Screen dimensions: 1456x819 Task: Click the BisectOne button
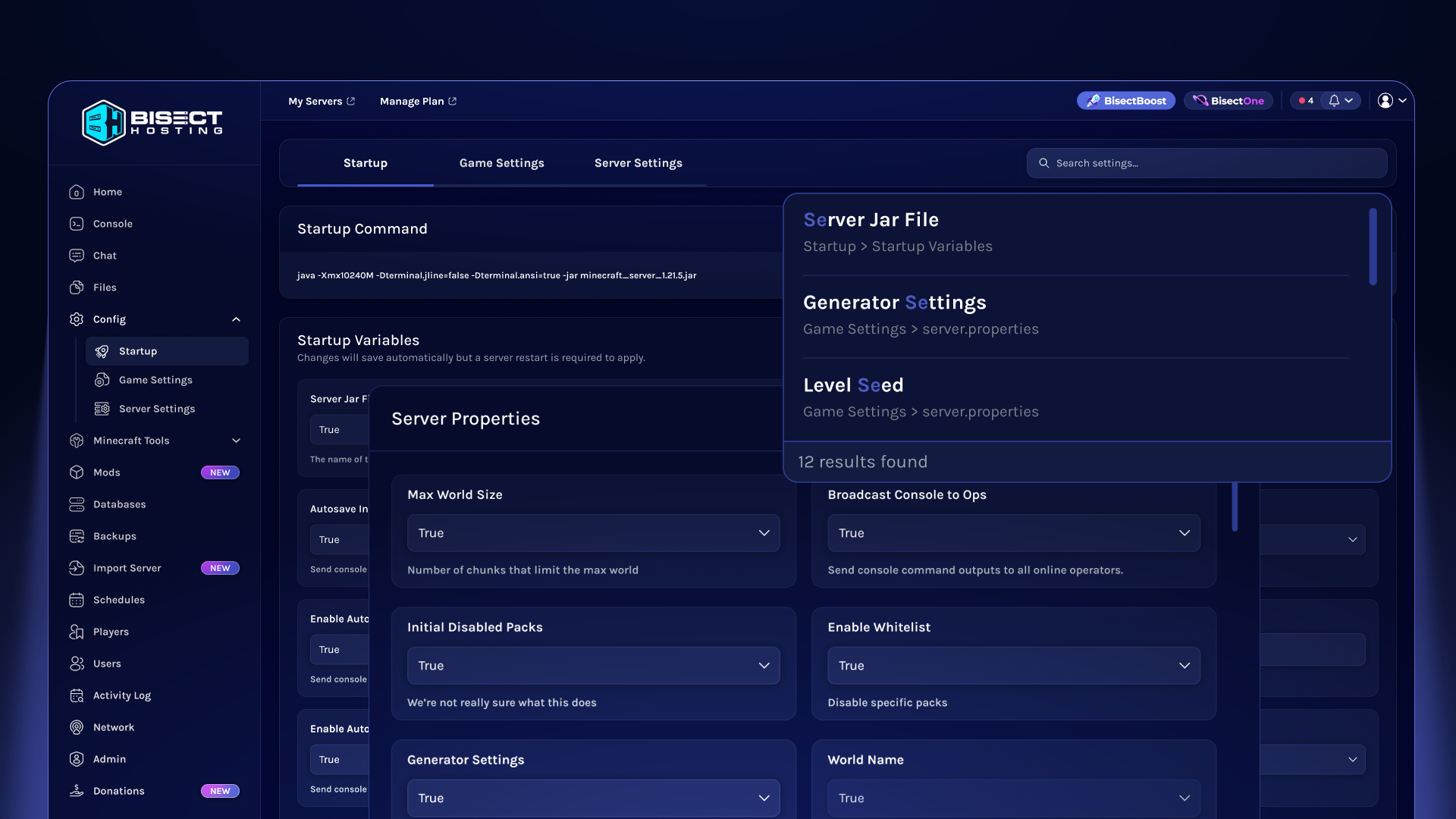(x=1228, y=101)
